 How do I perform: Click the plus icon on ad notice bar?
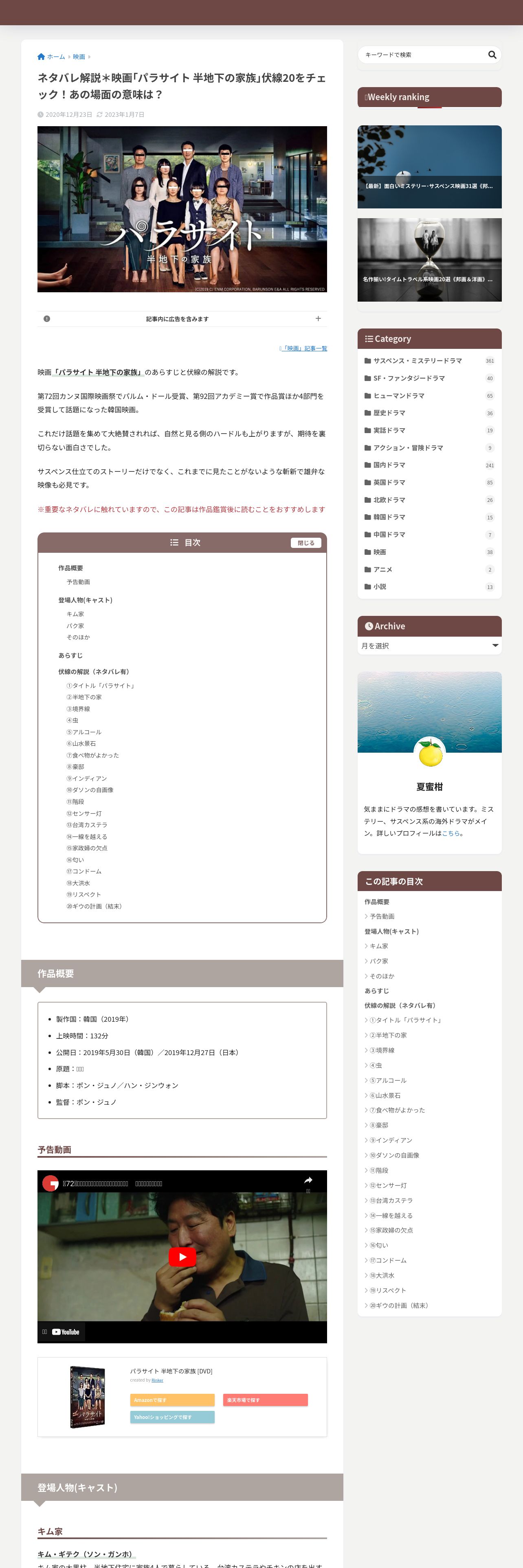318,318
